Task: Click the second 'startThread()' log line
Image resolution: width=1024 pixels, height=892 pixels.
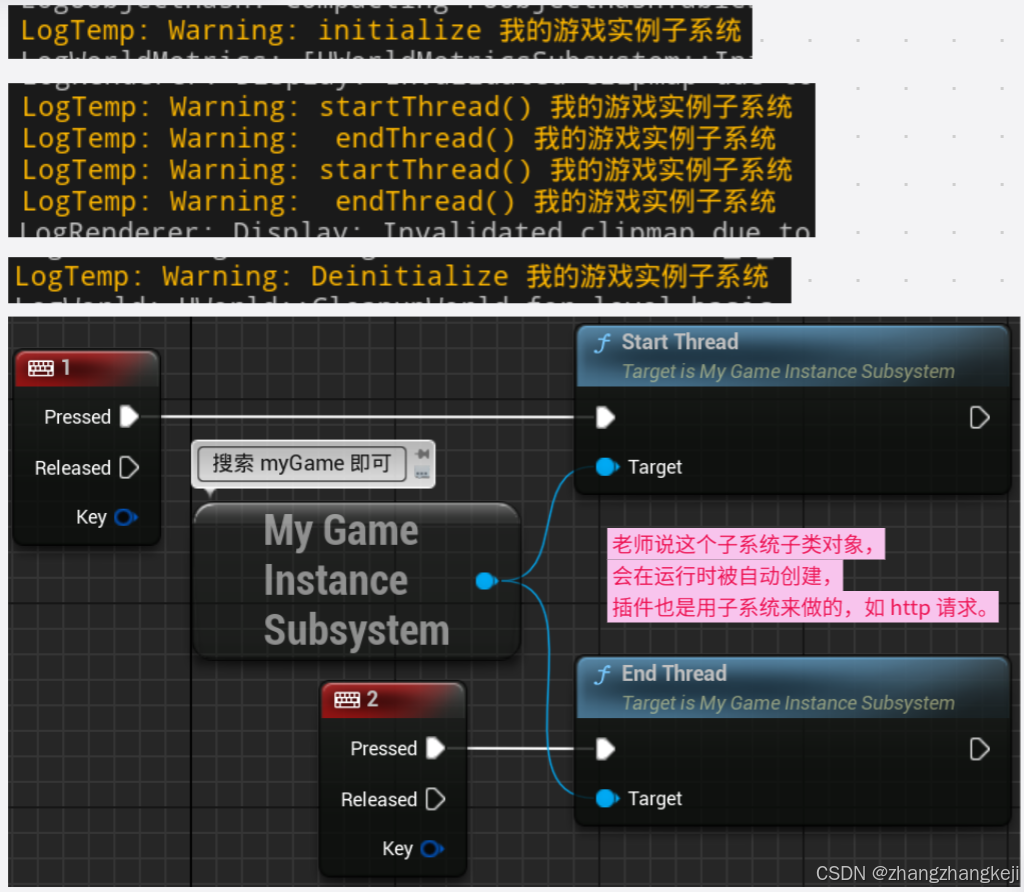Action: click(407, 170)
